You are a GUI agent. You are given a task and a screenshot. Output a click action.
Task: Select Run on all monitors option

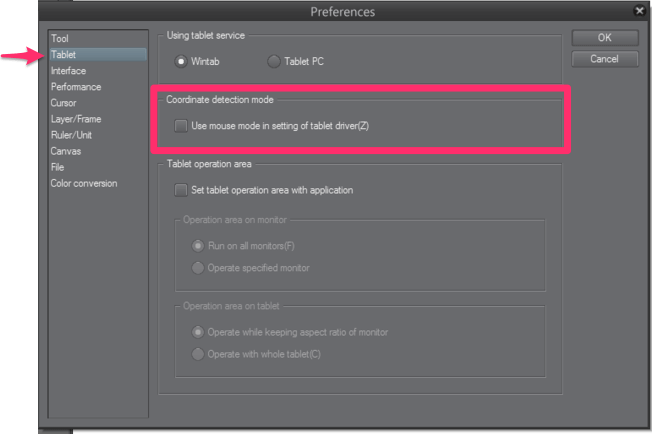pyautogui.click(x=198, y=246)
